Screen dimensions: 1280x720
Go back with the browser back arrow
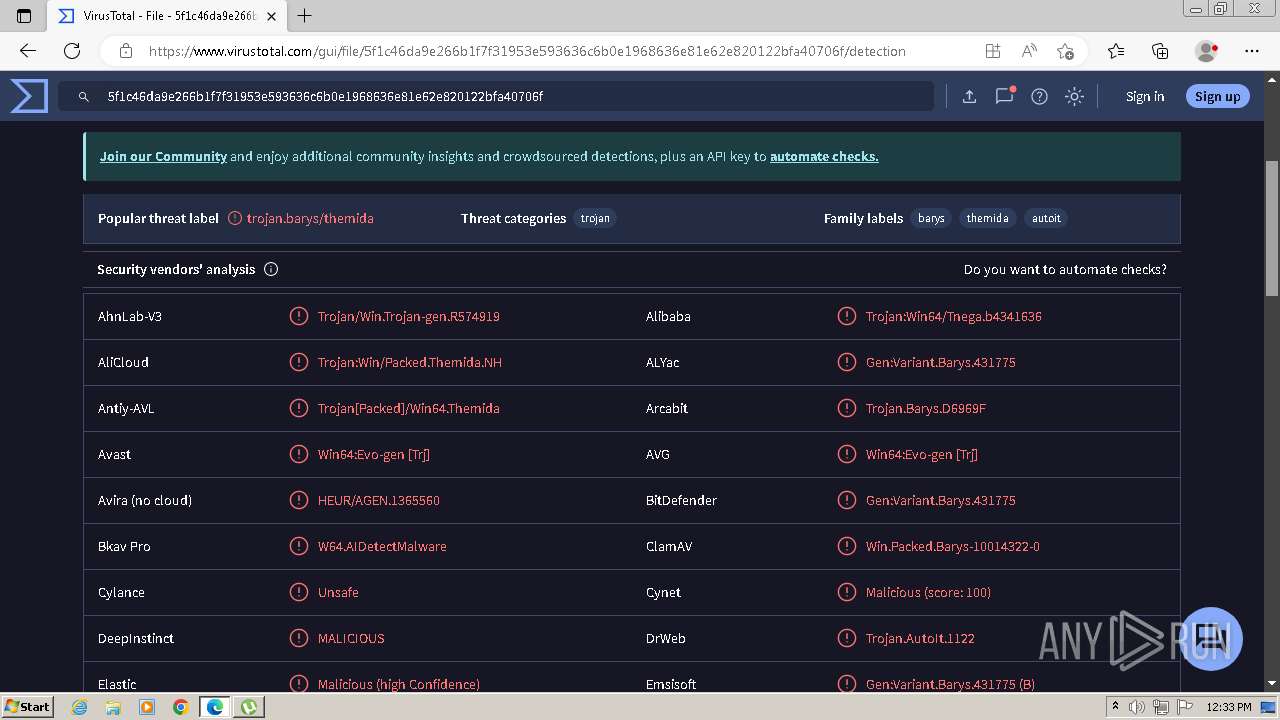28,51
